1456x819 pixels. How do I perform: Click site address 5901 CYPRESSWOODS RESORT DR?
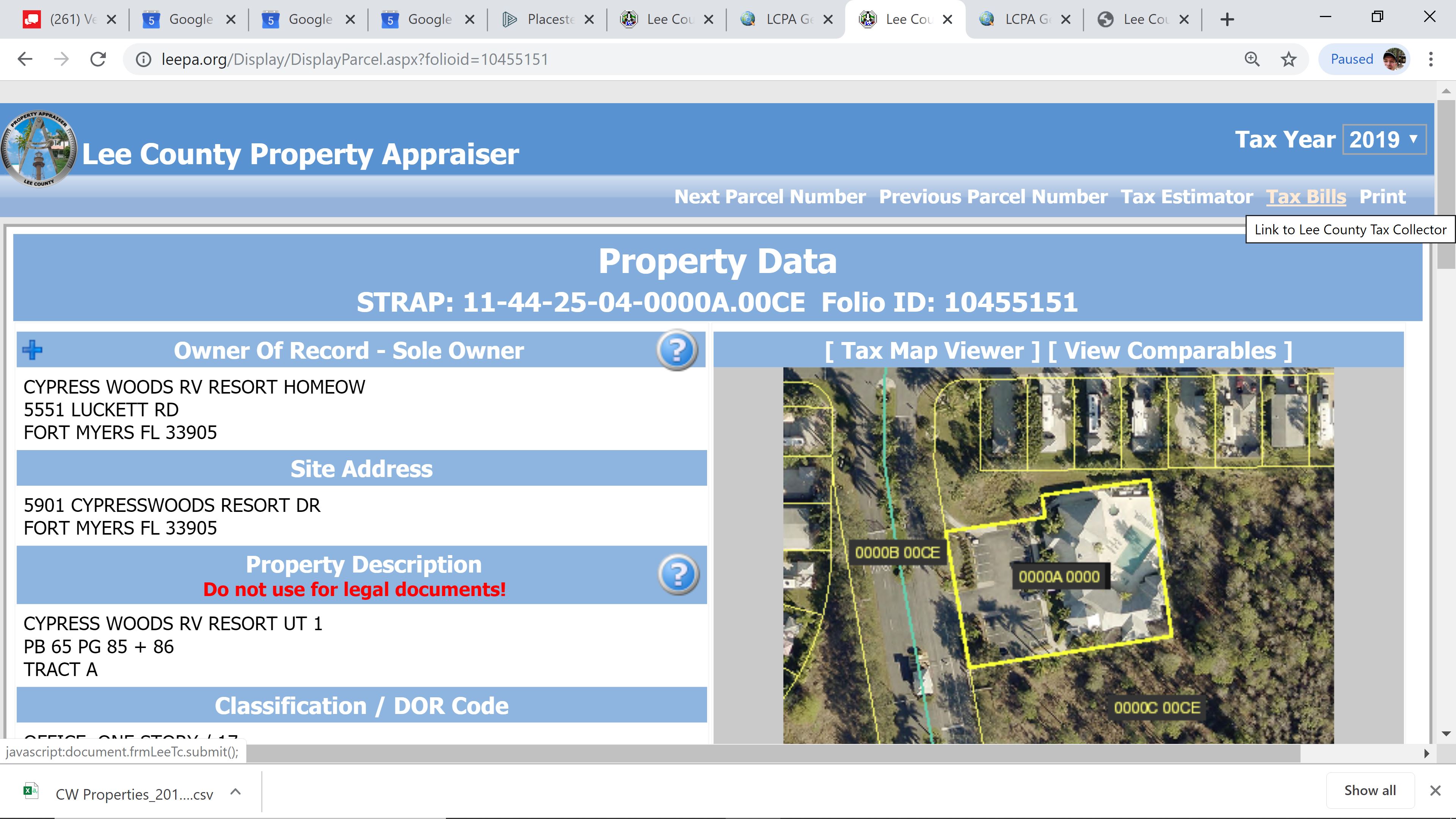pos(172,505)
